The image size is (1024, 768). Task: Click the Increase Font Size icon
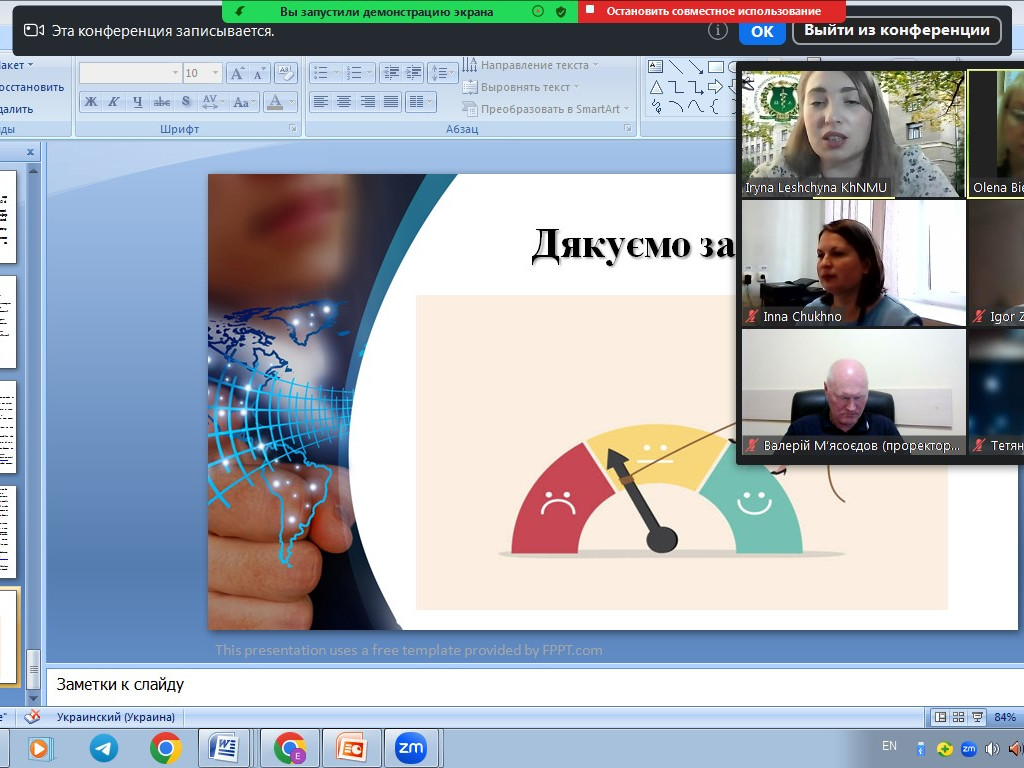pyautogui.click(x=237, y=73)
